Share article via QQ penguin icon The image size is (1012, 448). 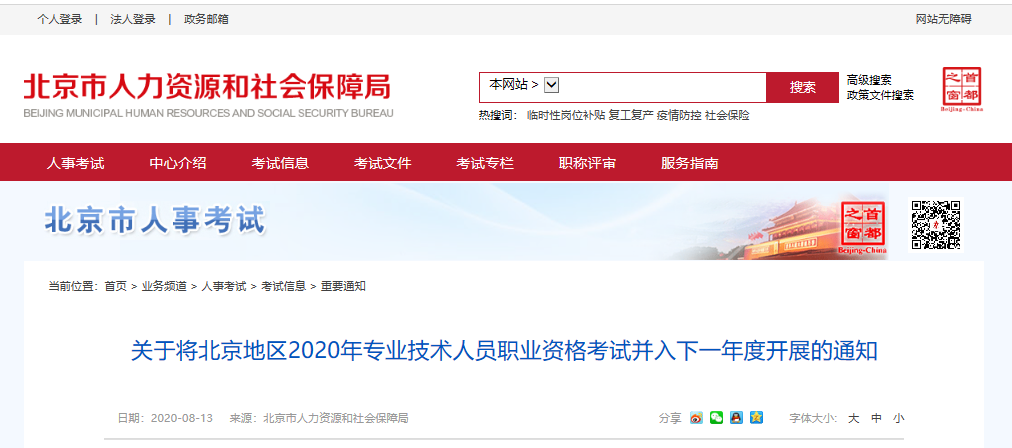[736, 418]
